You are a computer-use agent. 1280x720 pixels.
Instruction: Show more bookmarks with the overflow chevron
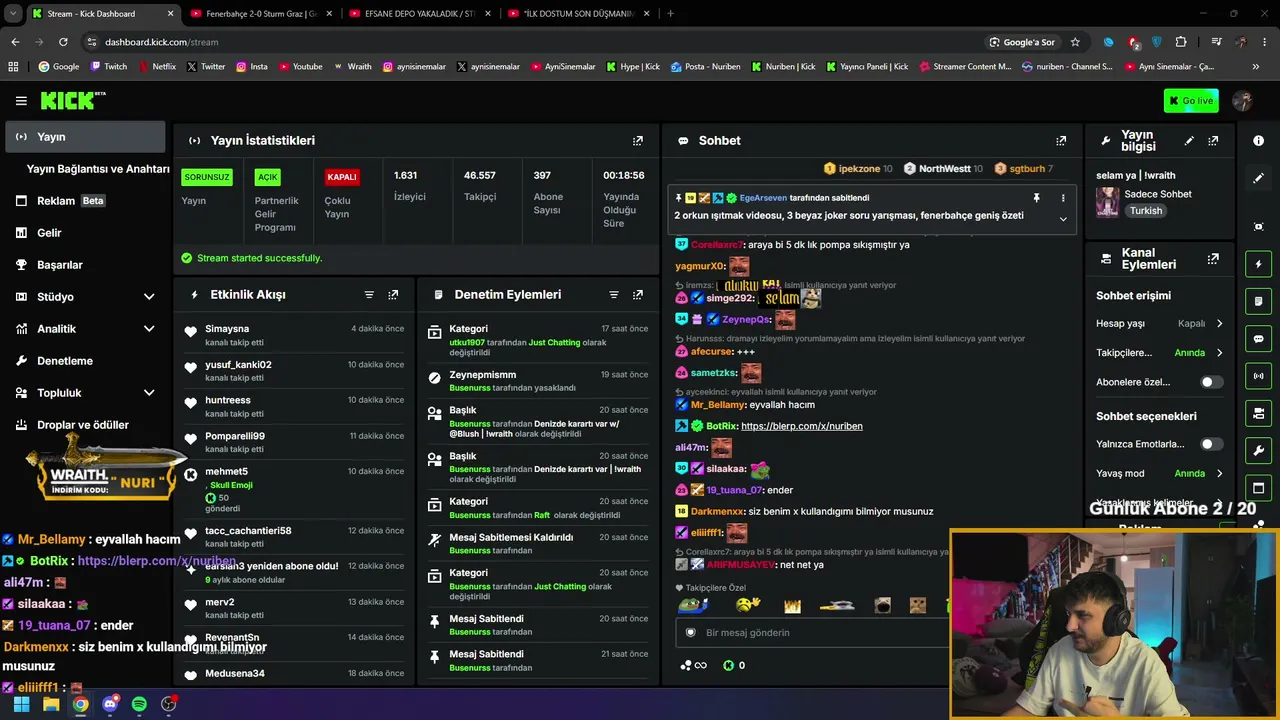click(1256, 67)
